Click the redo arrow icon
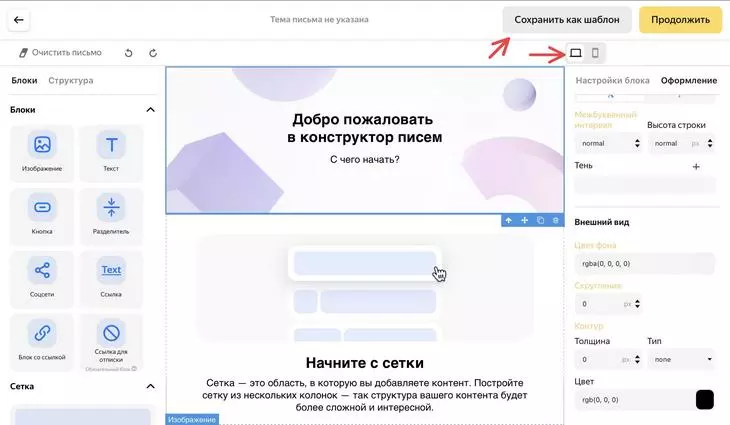Image resolution: width=730 pixels, height=425 pixels. point(153,53)
